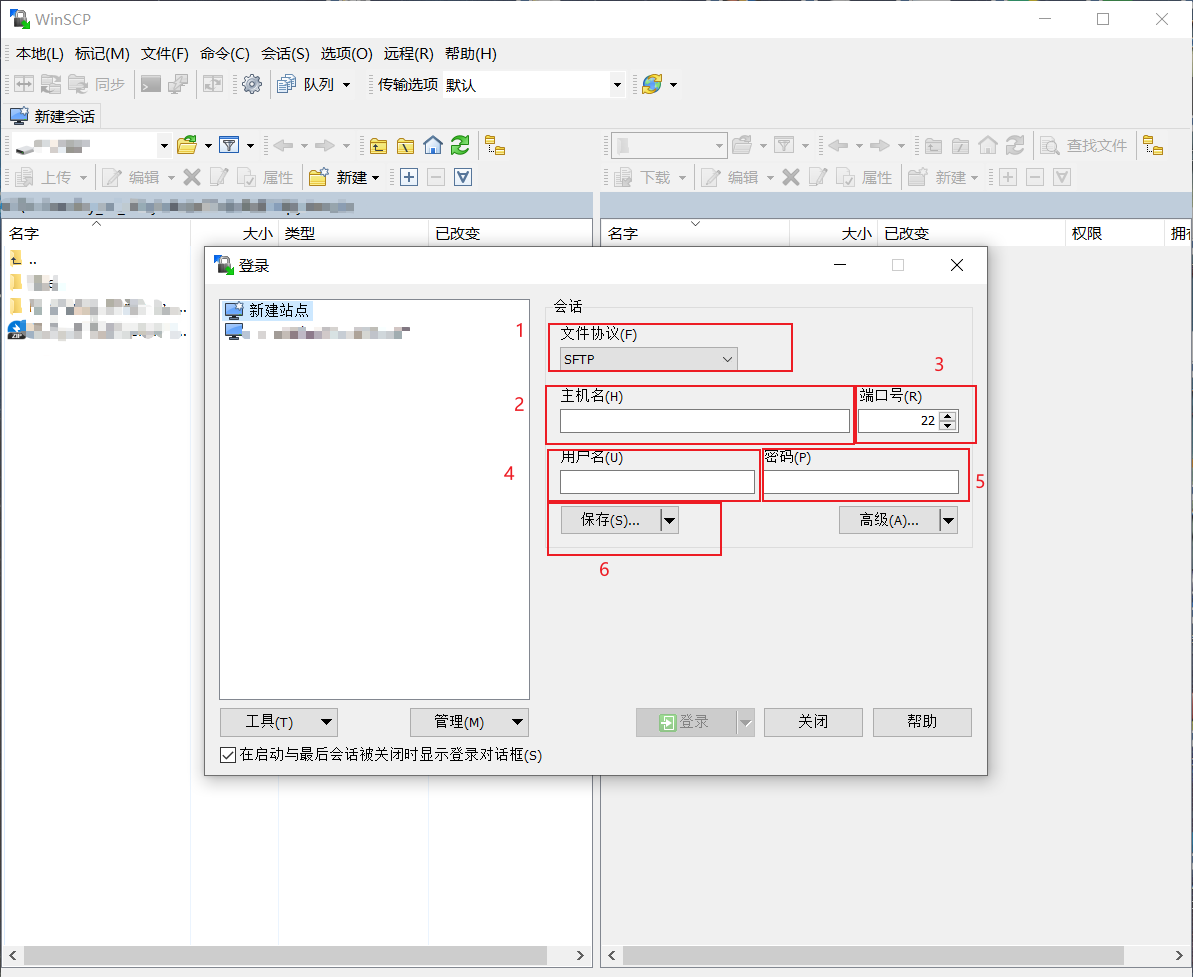The height and width of the screenshot is (977, 1193).
Task: Click the local unselect files minus icon
Action: 436,177
